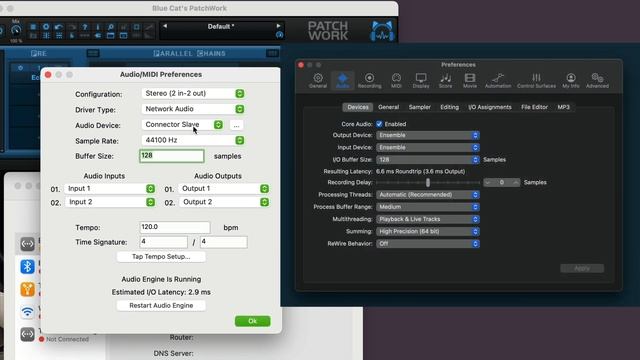Open Summing High Precision dropdown

[x=428, y=231]
